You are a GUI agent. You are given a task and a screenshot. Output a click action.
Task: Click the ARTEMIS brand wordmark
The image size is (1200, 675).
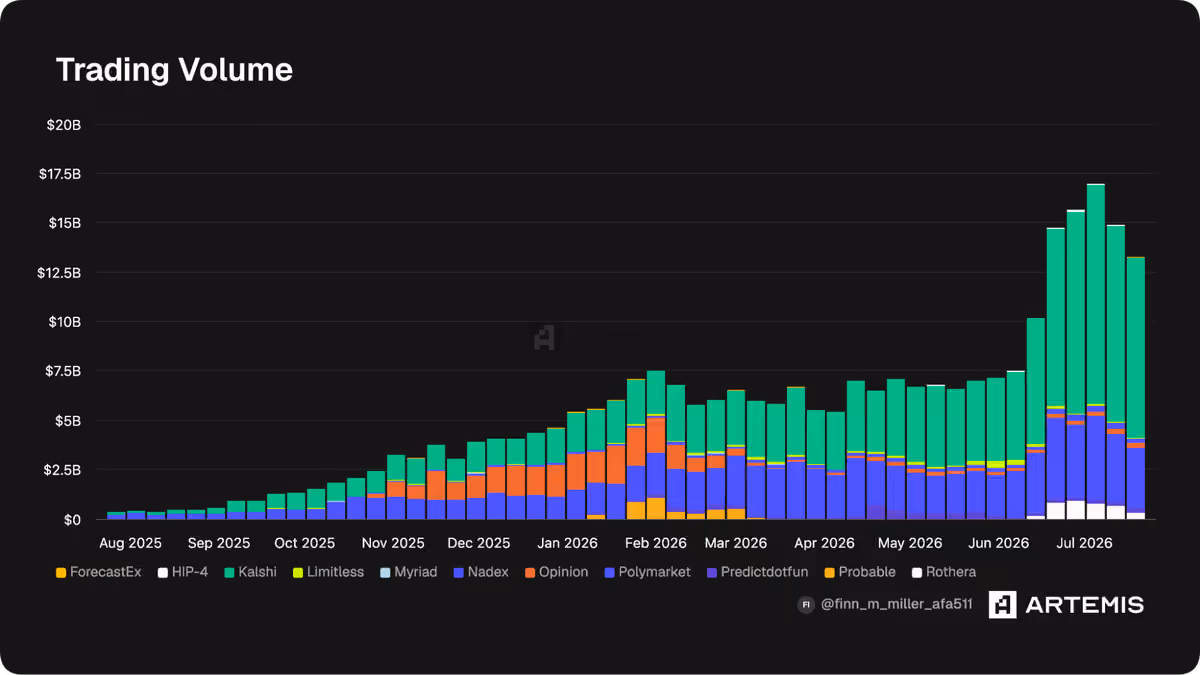pyautogui.click(x=1085, y=605)
